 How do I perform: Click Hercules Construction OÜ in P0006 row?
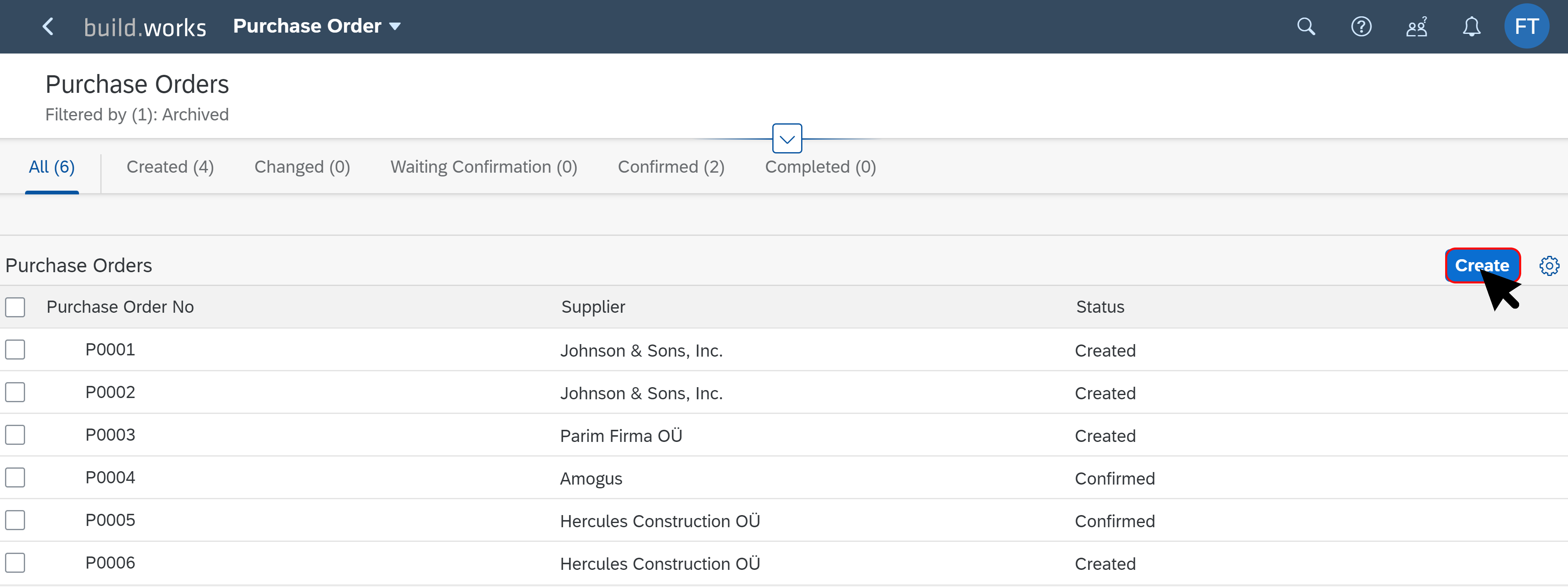click(660, 564)
